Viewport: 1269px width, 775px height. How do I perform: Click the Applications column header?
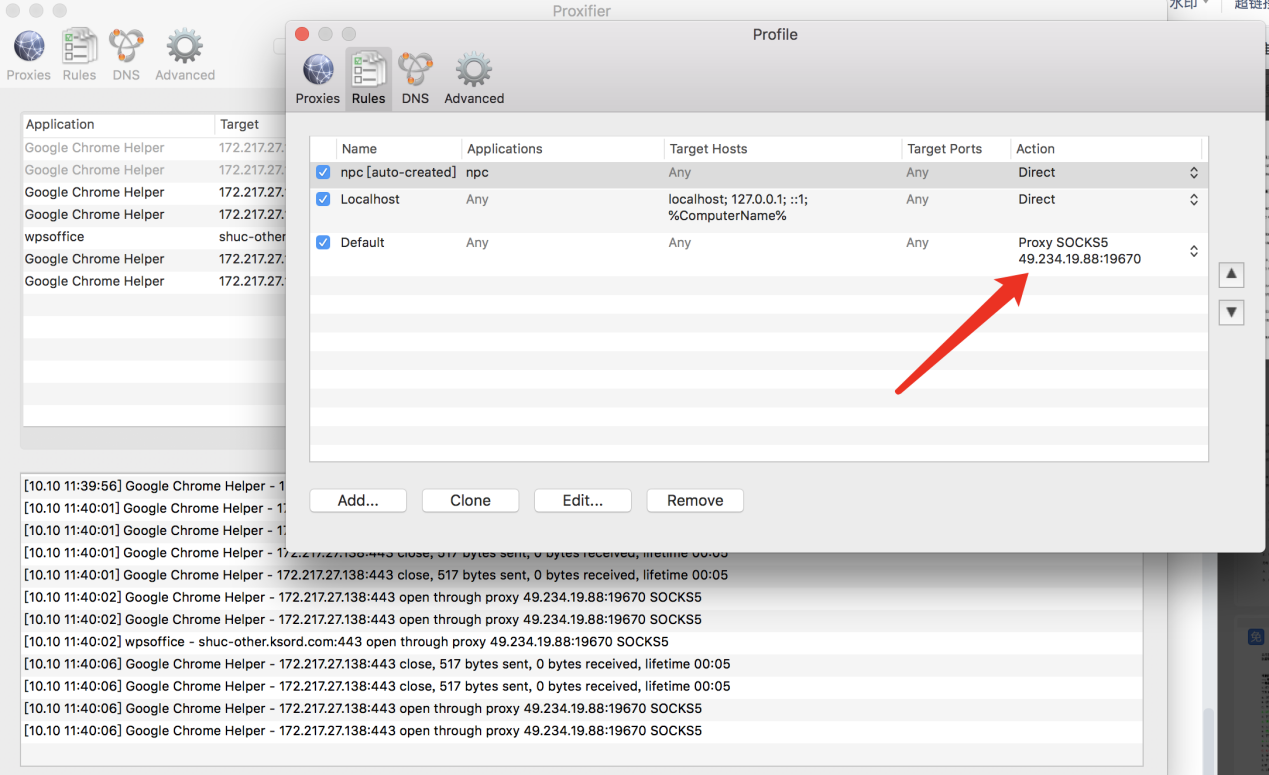[x=563, y=149]
